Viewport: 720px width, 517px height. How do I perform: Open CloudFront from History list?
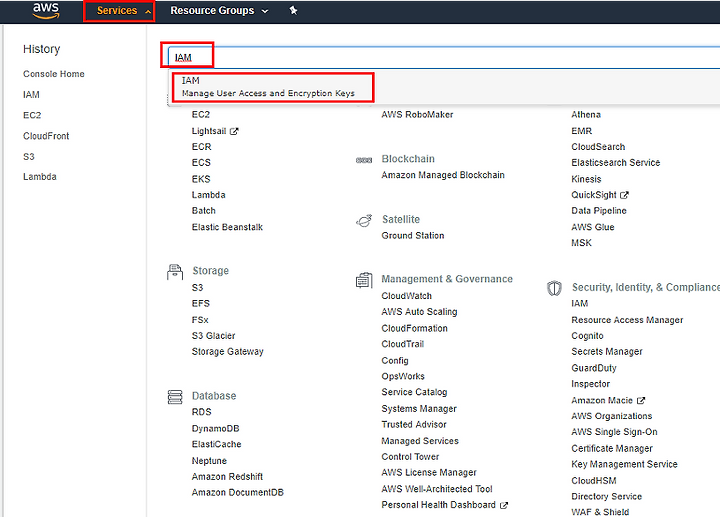click(x=46, y=136)
